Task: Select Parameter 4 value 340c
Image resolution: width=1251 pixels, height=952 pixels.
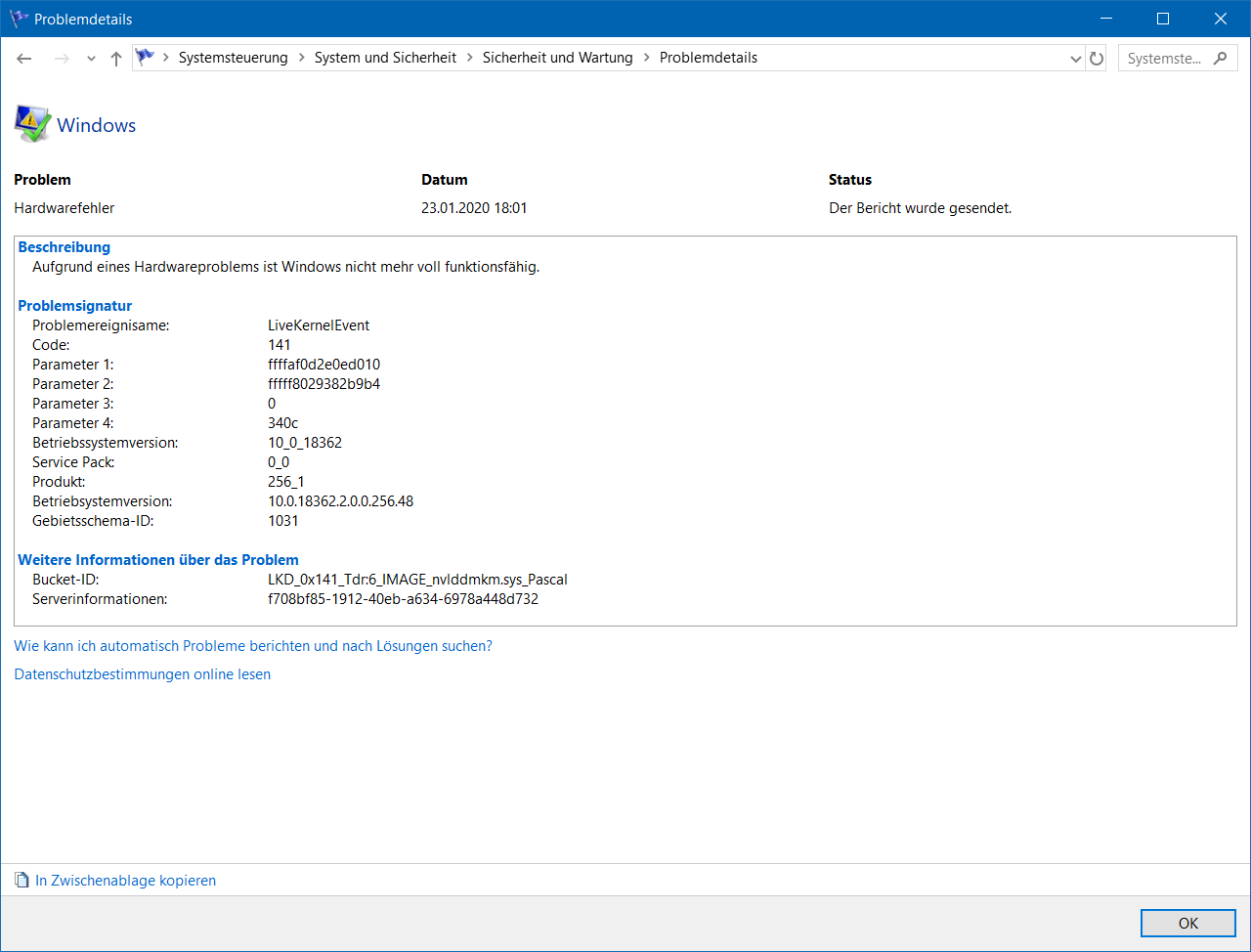Action: click(283, 423)
